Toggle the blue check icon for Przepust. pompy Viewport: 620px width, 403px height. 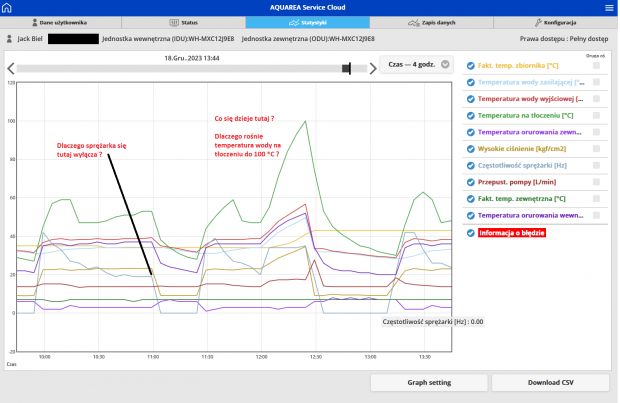tap(471, 182)
